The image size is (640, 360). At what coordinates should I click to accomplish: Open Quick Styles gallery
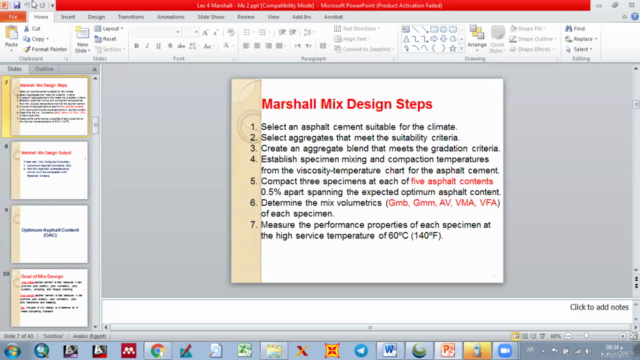click(x=497, y=39)
